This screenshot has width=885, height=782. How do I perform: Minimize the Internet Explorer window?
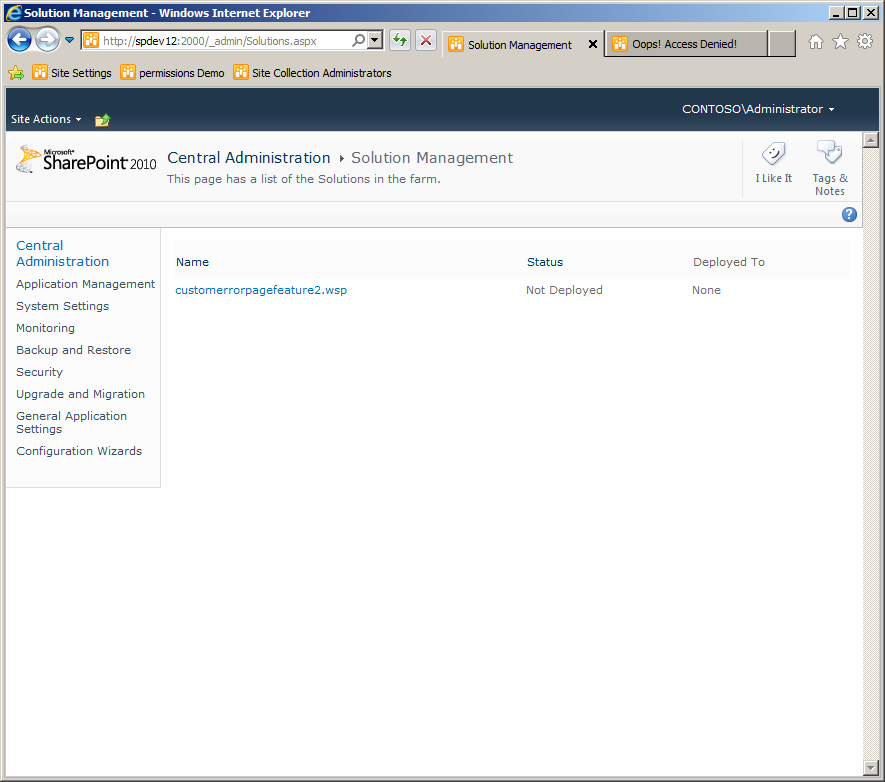(x=837, y=12)
